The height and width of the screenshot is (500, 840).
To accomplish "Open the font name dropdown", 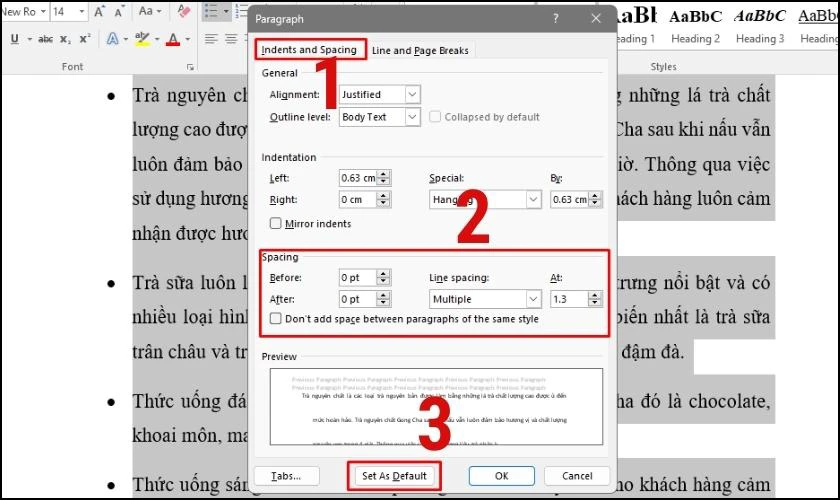I will point(43,11).
